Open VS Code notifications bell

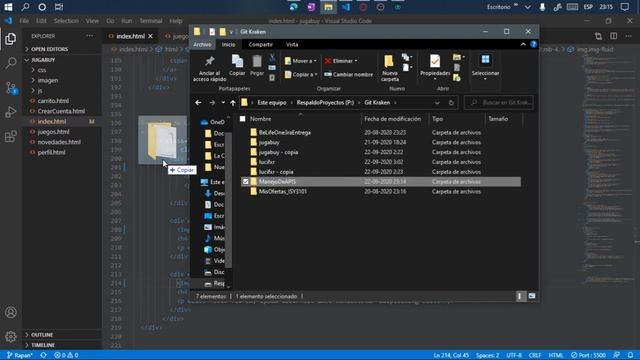[x=631, y=355]
